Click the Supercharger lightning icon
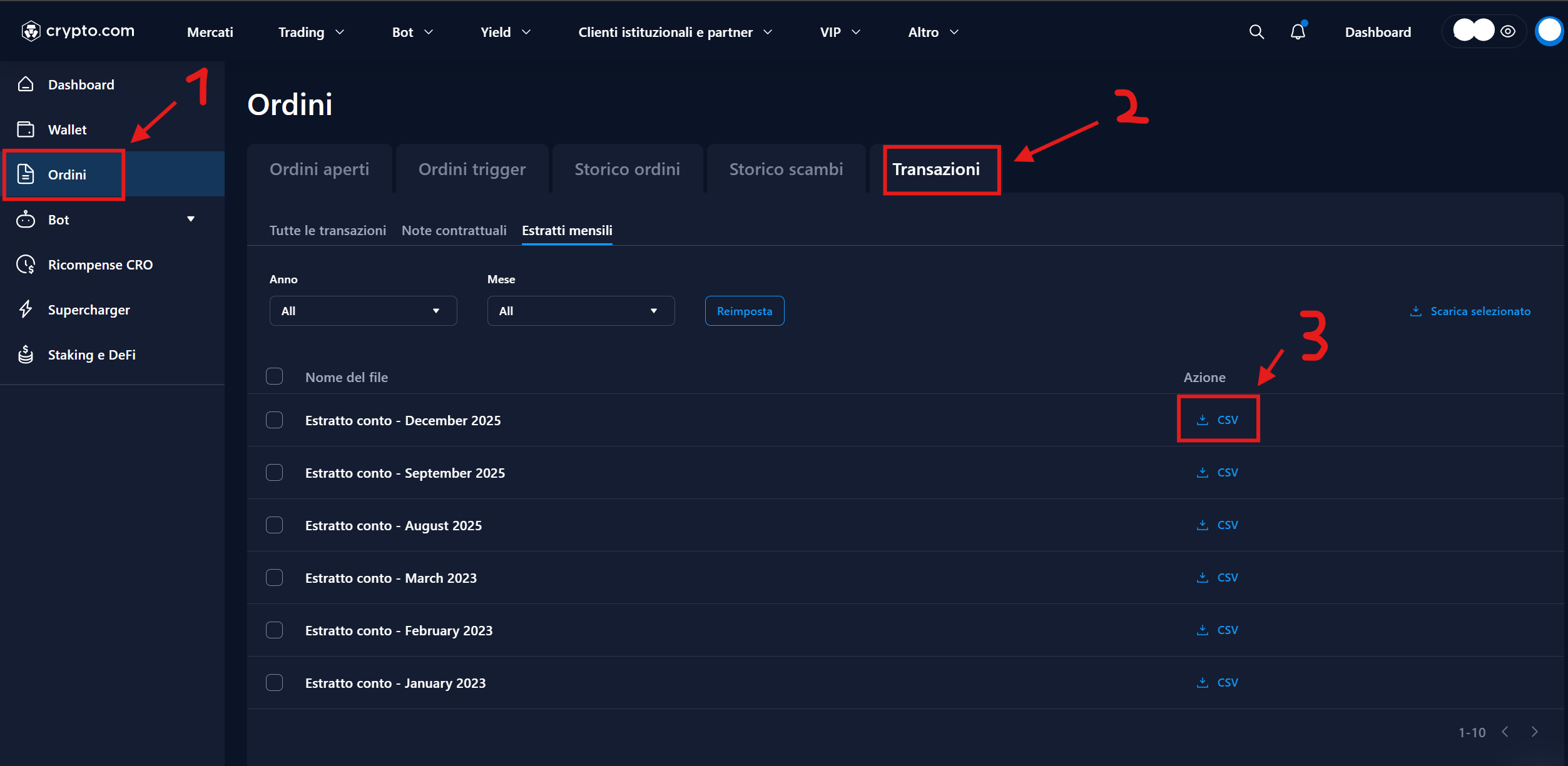1568x766 pixels. (26, 310)
